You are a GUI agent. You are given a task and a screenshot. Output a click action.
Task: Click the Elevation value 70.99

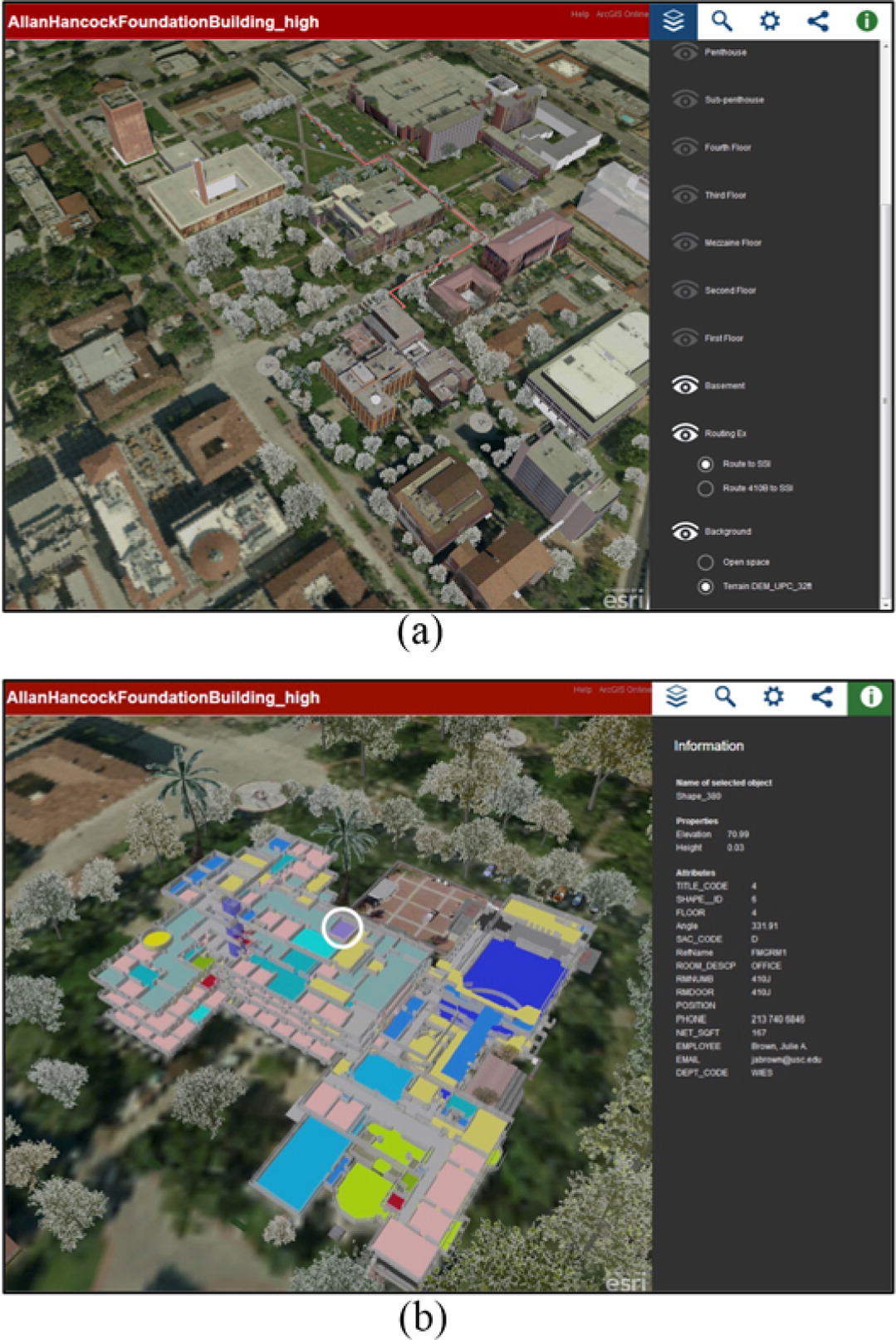[x=737, y=834]
